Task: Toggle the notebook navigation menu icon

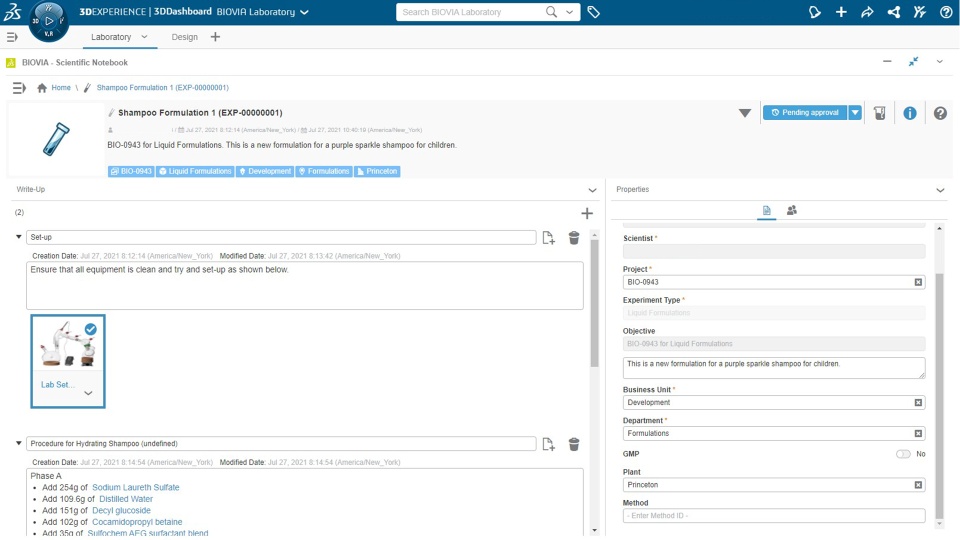Action: (x=19, y=88)
